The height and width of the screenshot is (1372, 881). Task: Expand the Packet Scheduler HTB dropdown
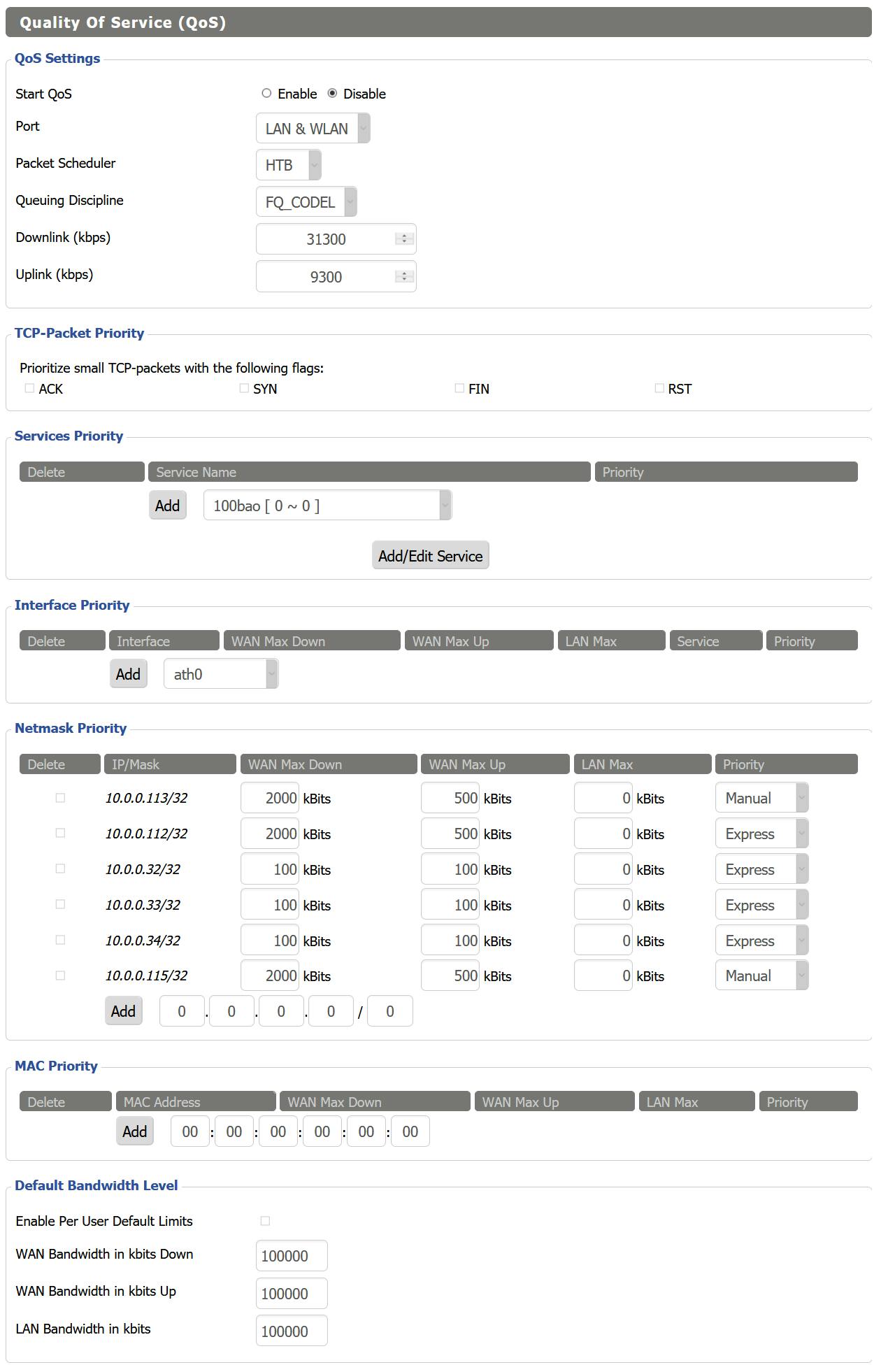288,165
